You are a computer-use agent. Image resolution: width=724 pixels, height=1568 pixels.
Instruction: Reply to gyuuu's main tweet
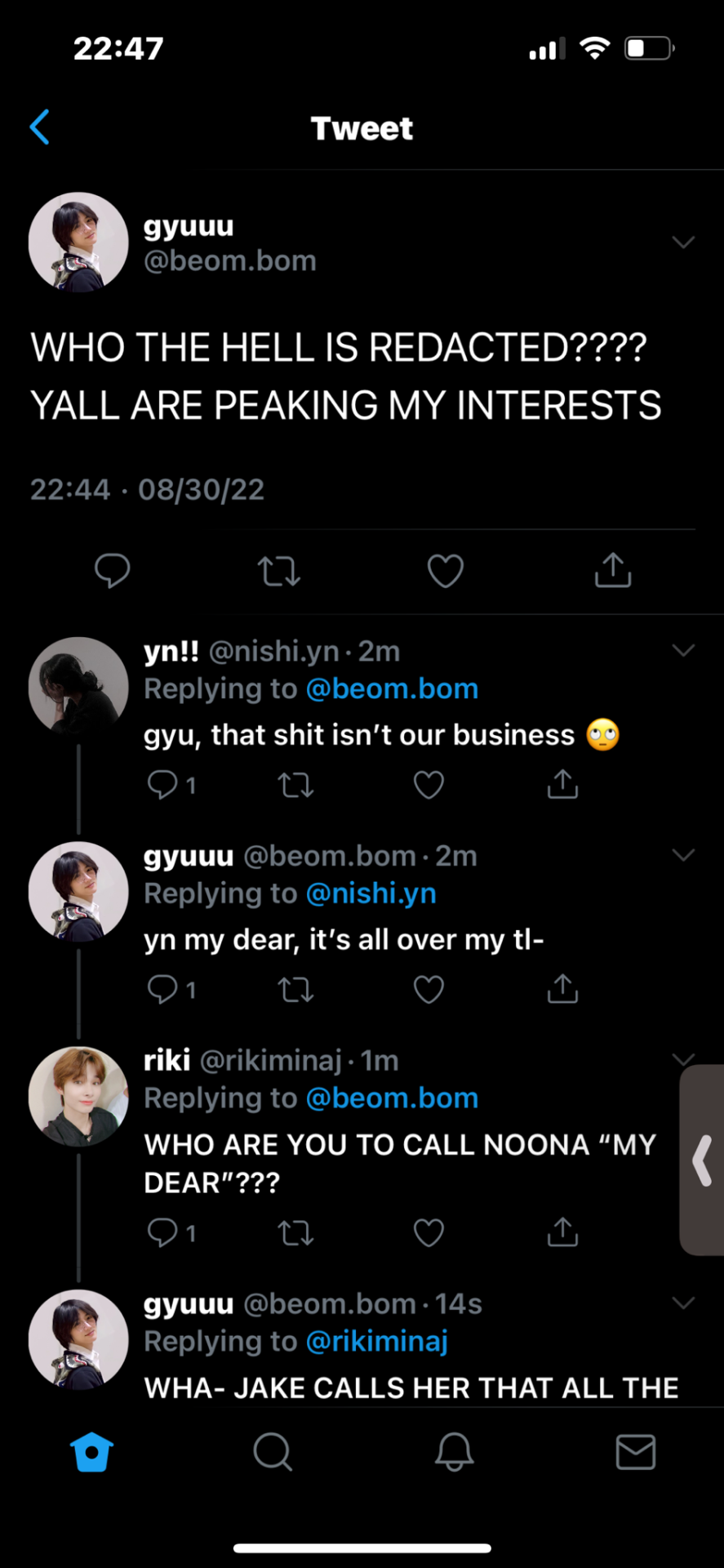[113, 570]
